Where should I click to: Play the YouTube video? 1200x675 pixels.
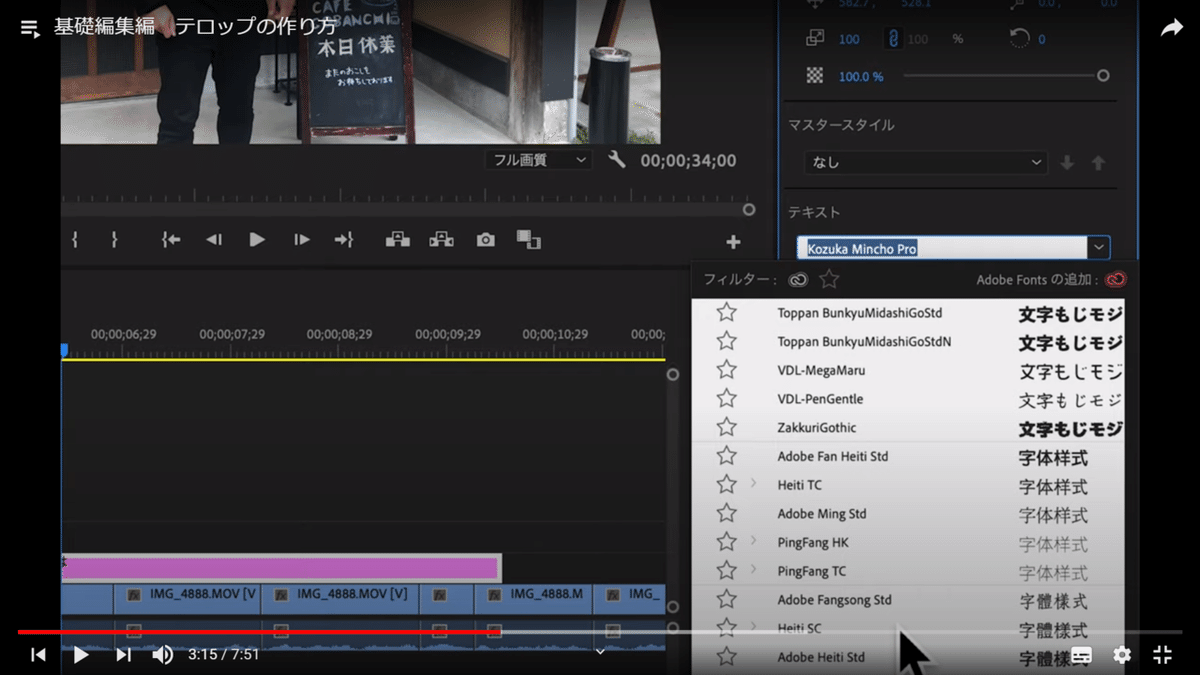click(81, 655)
